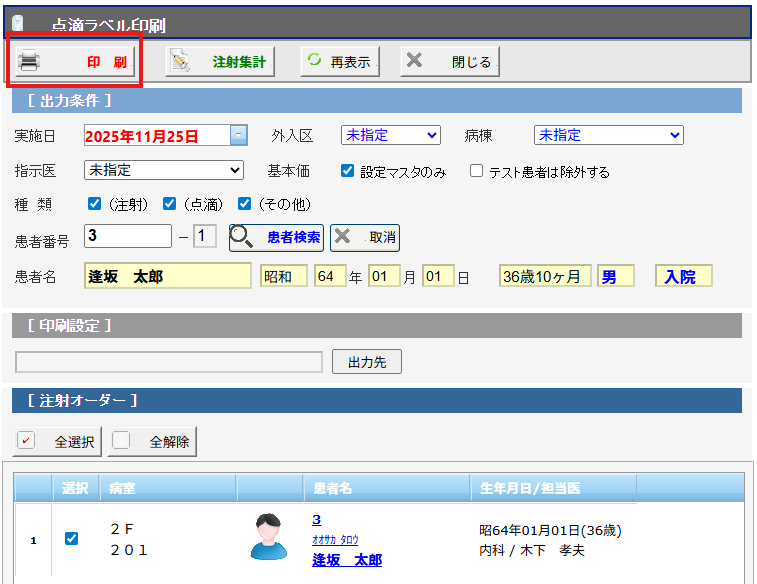
Task: Enable テスト患者は除外する checkbox
Action: [x=476, y=171]
